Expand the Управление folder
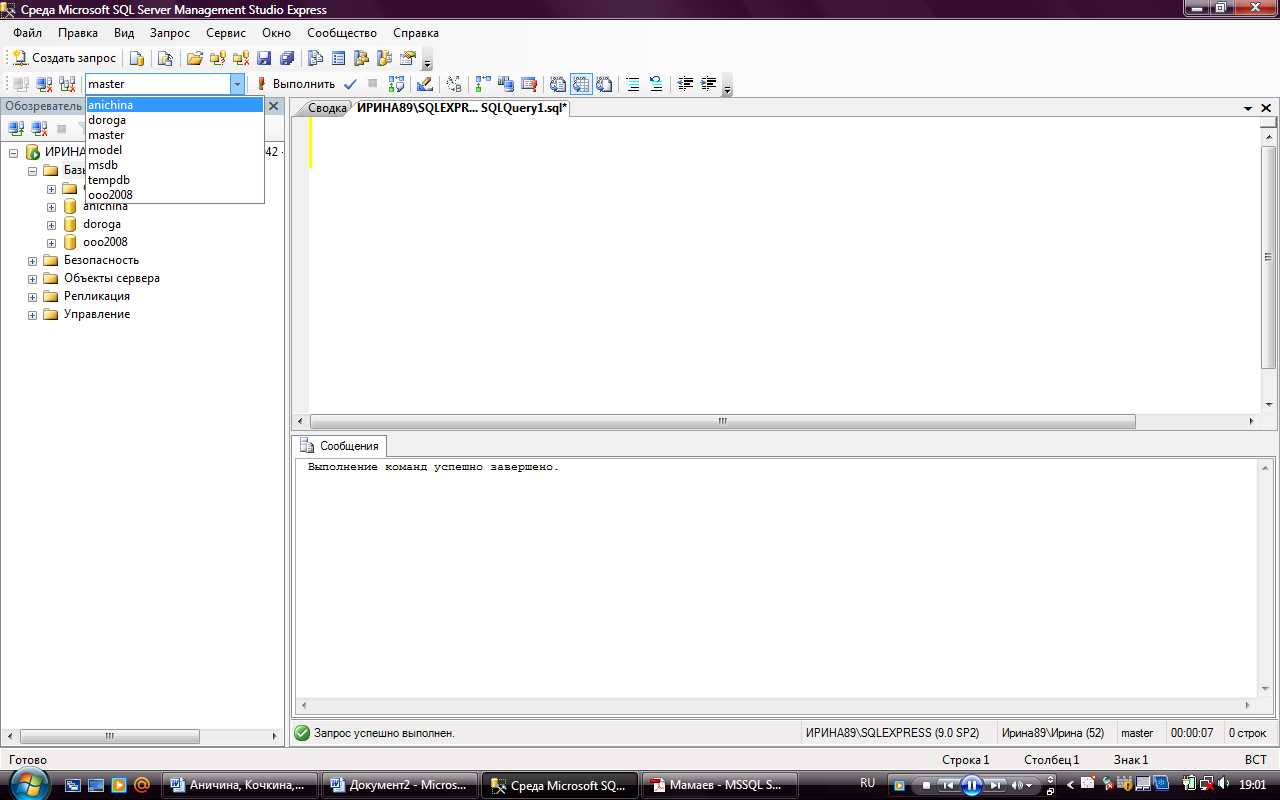Image resolution: width=1280 pixels, height=800 pixels. pos(32,315)
